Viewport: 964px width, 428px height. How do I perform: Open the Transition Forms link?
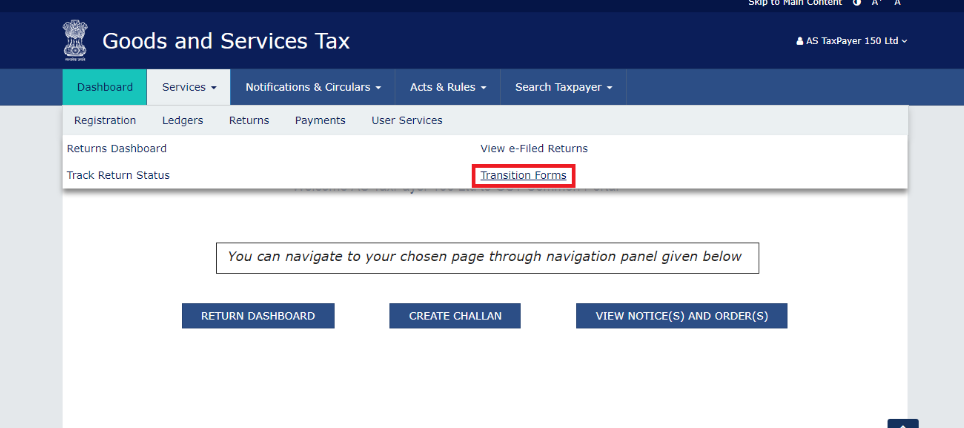coord(523,176)
